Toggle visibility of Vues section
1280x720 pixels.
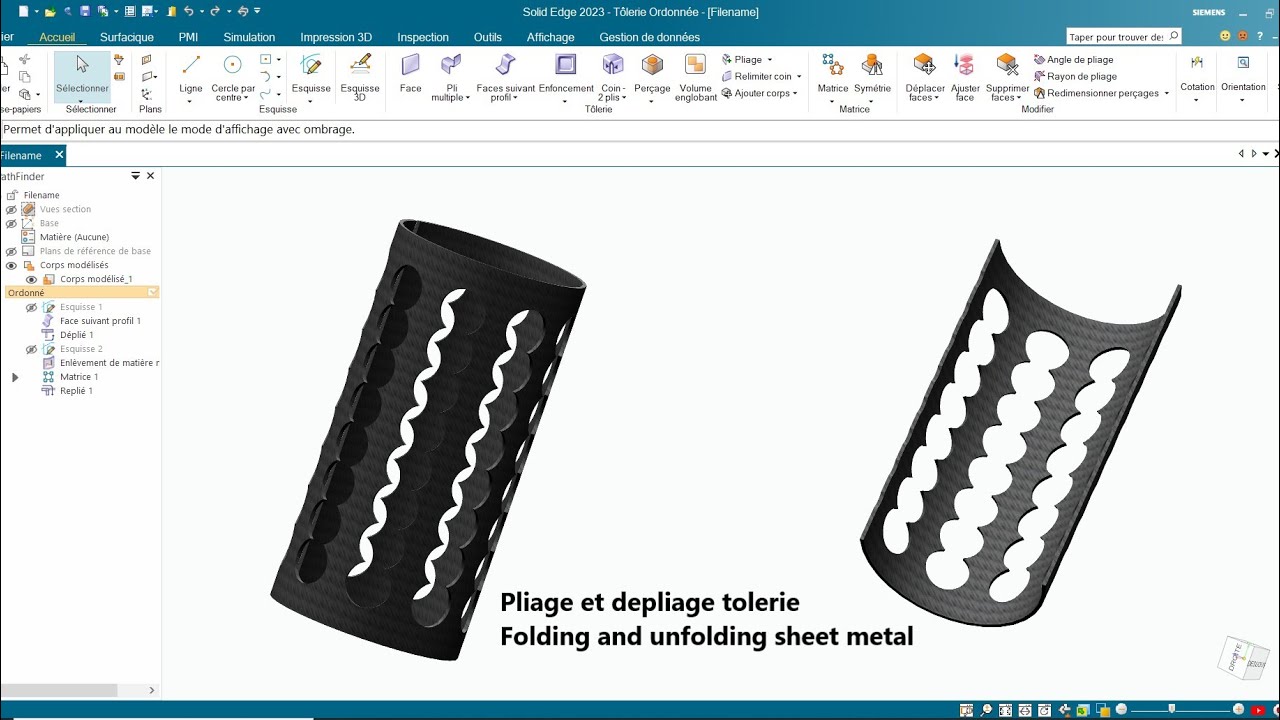[x=11, y=209]
